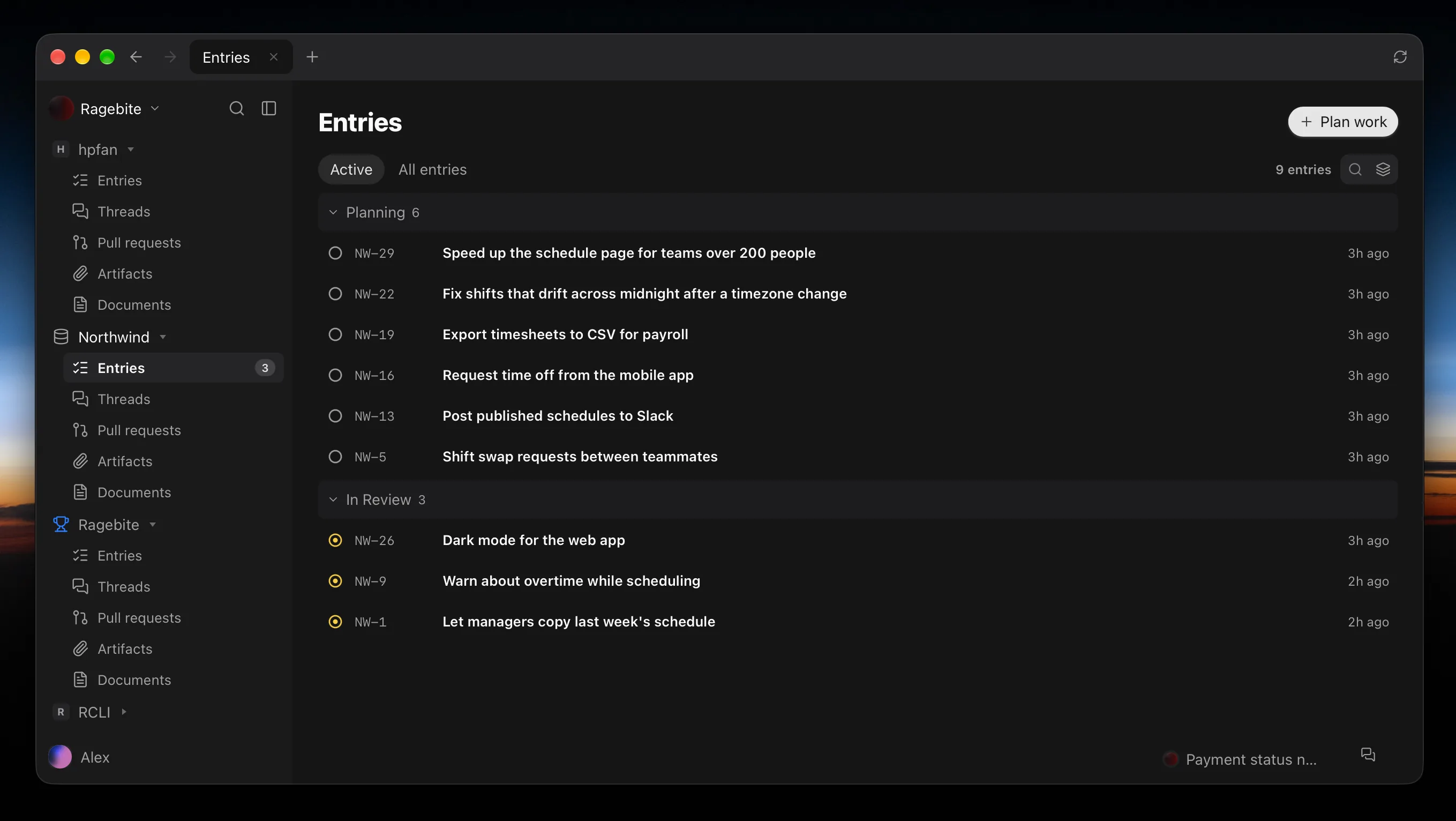
Task: Open Entries under Northwind with badge 3
Action: pyautogui.click(x=174, y=368)
